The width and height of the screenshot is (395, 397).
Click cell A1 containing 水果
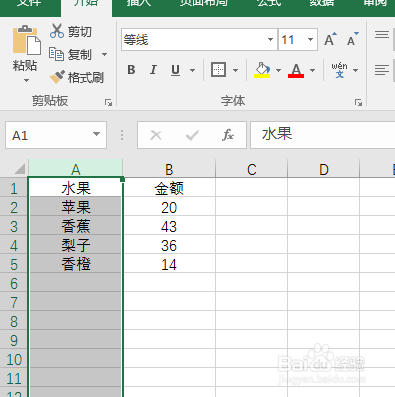pos(76,188)
